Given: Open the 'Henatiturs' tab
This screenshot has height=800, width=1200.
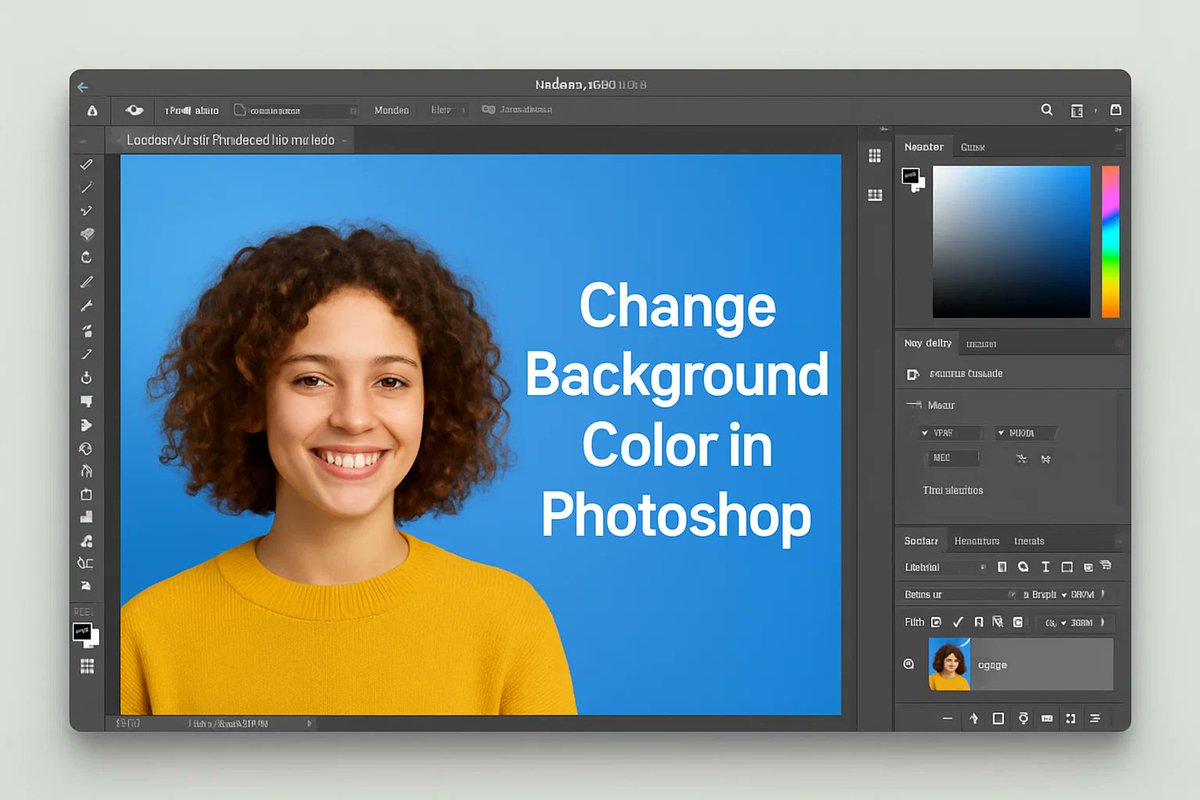Looking at the screenshot, I should click(977, 541).
